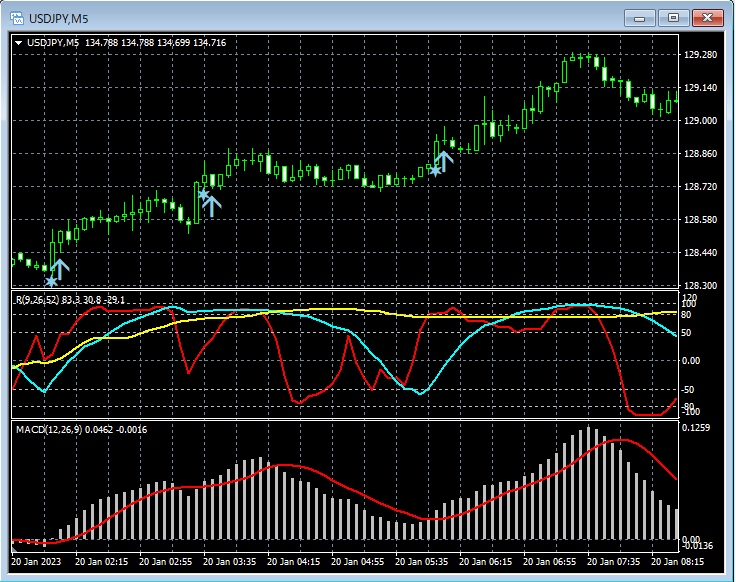Click the 128.580 price level on the scale
The height and width of the screenshot is (582, 736).
click(700, 220)
